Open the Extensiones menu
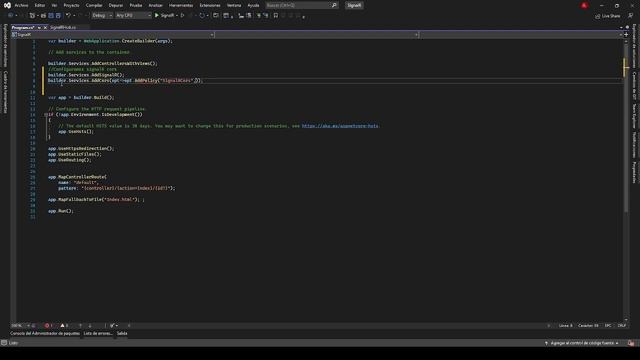 pyautogui.click(x=210, y=5)
